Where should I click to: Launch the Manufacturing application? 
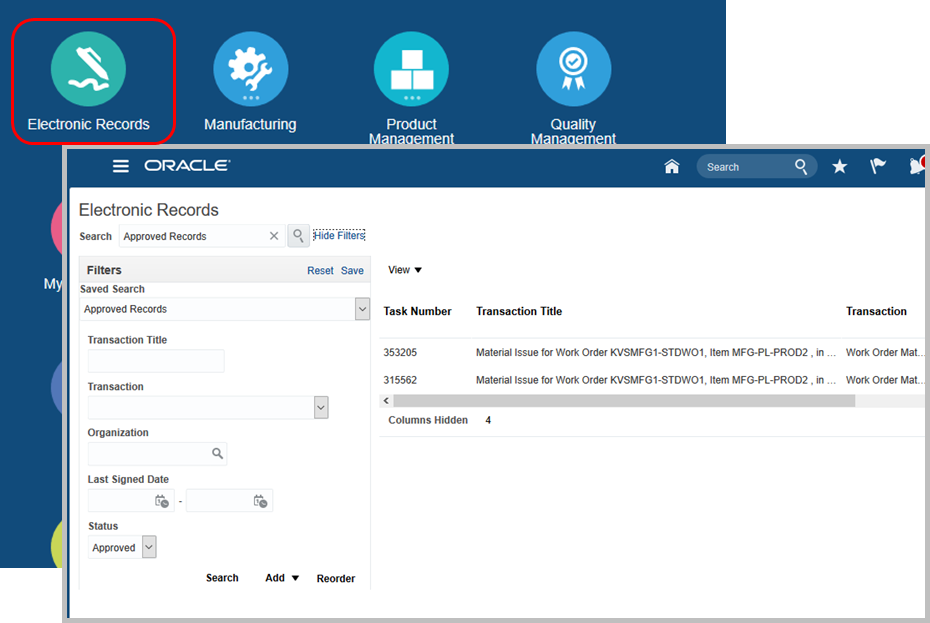(250, 68)
